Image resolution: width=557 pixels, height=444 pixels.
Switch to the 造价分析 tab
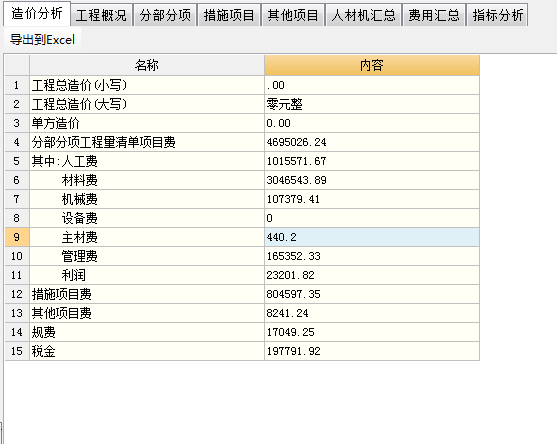click(x=37, y=14)
